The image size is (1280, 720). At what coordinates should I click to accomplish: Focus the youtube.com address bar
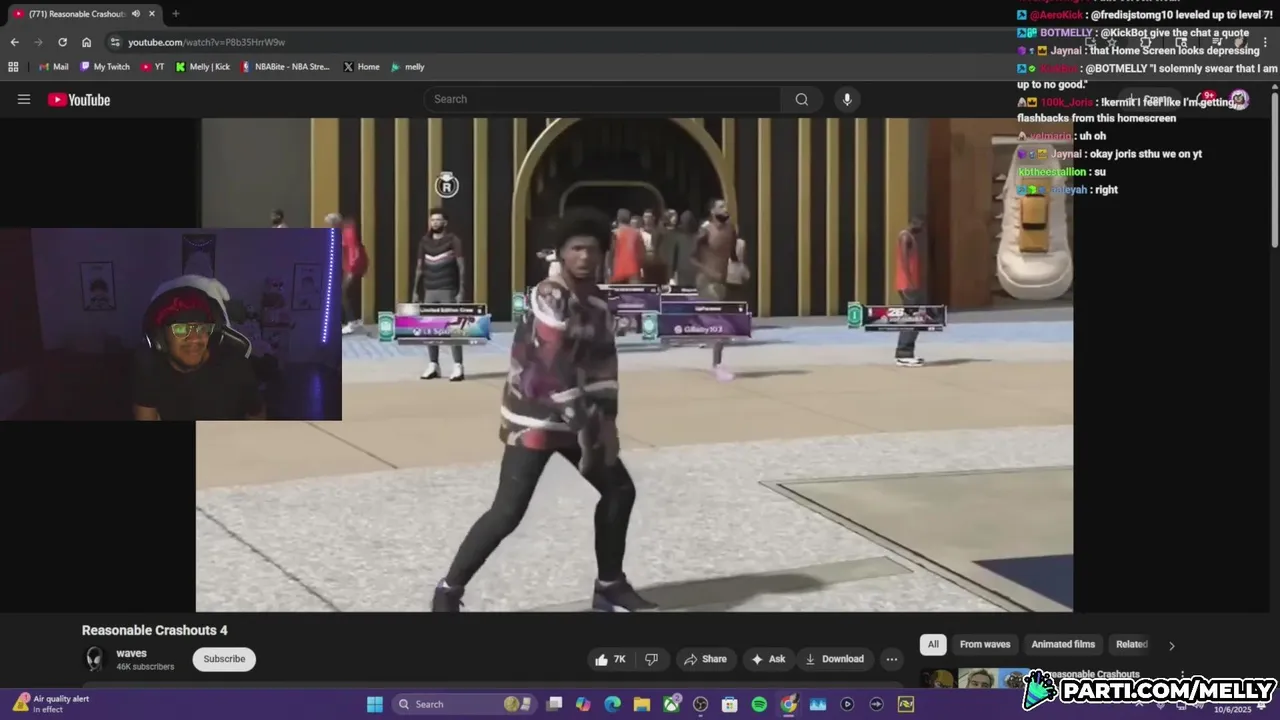pos(560,42)
